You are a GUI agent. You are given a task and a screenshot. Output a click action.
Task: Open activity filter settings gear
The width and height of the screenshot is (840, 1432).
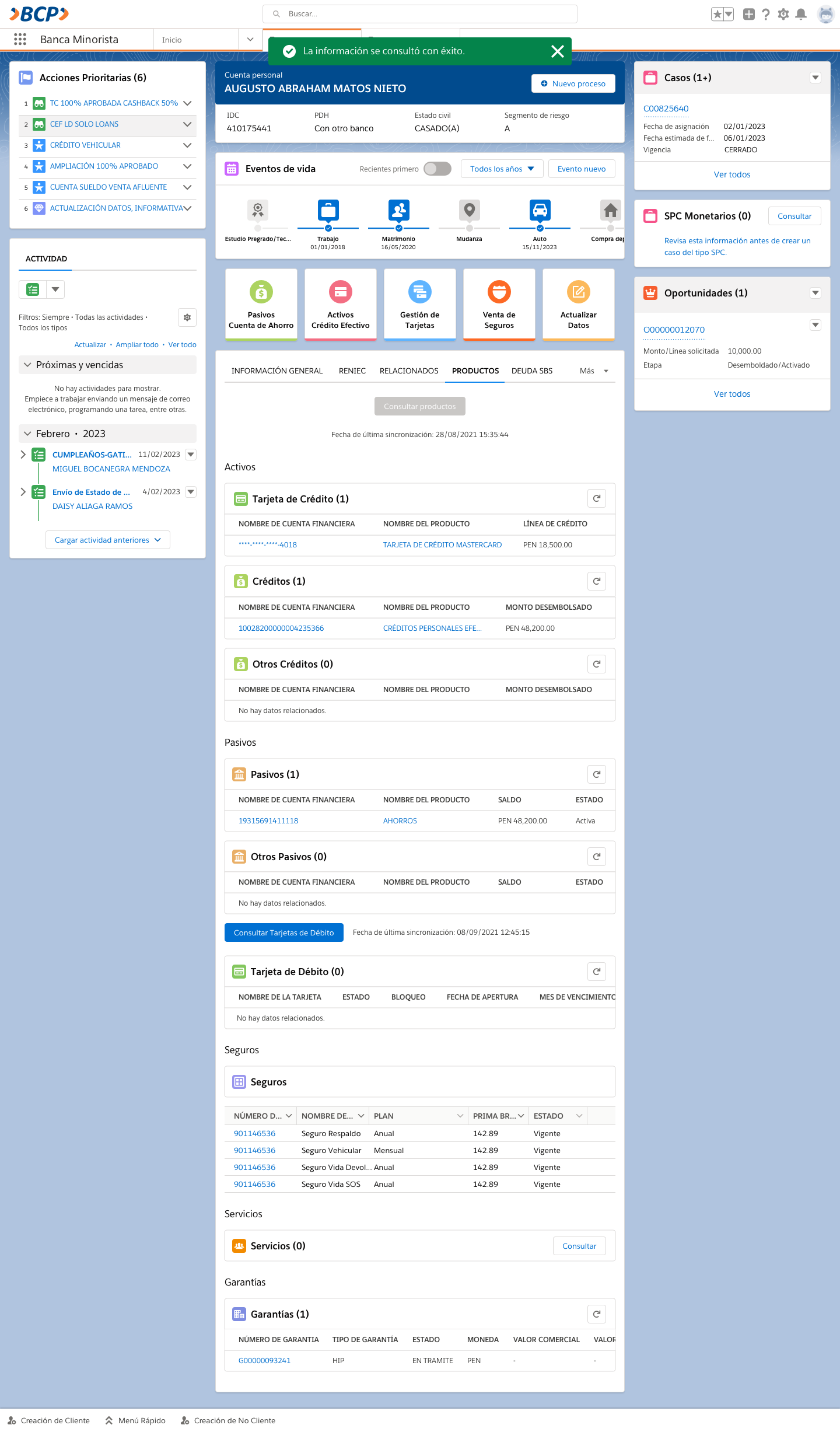[187, 317]
